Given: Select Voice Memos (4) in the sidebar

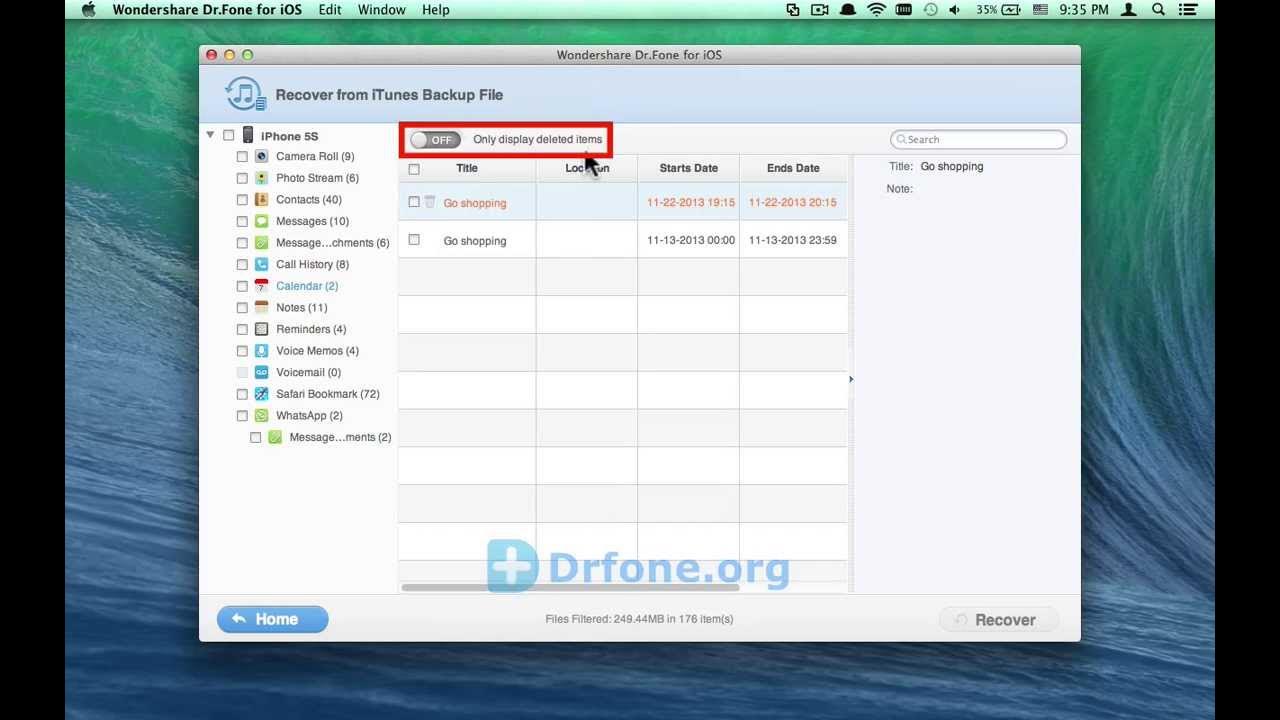Looking at the screenshot, I should 317,351.
